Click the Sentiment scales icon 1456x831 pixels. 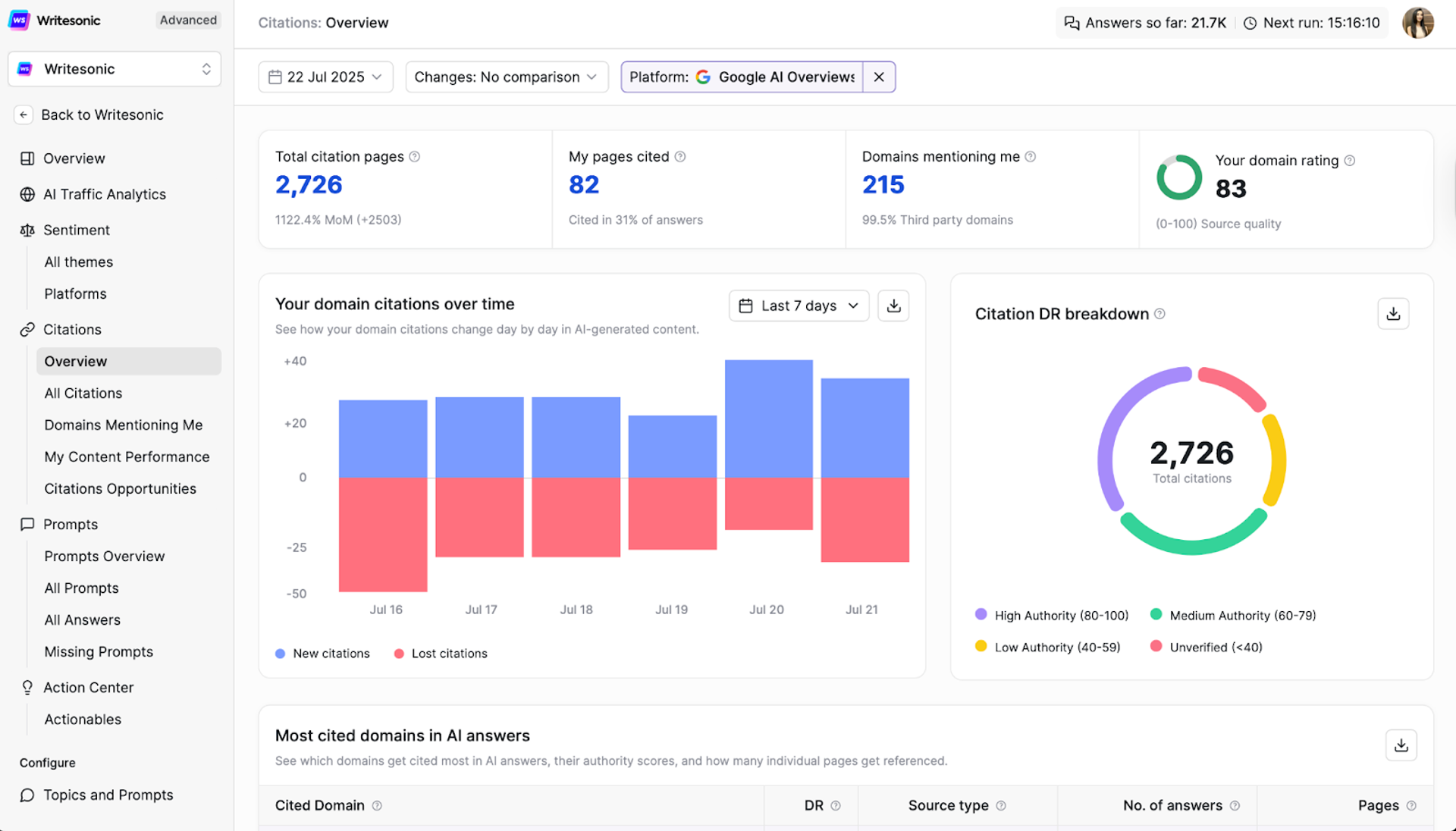tap(27, 230)
